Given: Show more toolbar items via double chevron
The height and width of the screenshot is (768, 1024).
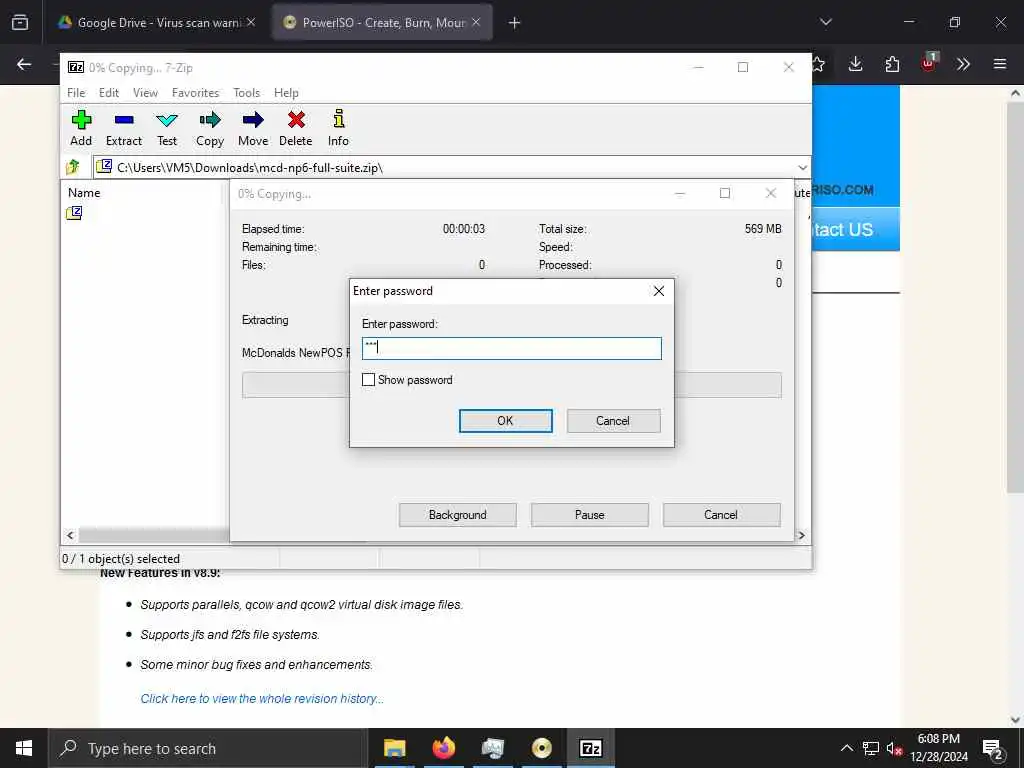Looking at the screenshot, I should click(x=963, y=64).
